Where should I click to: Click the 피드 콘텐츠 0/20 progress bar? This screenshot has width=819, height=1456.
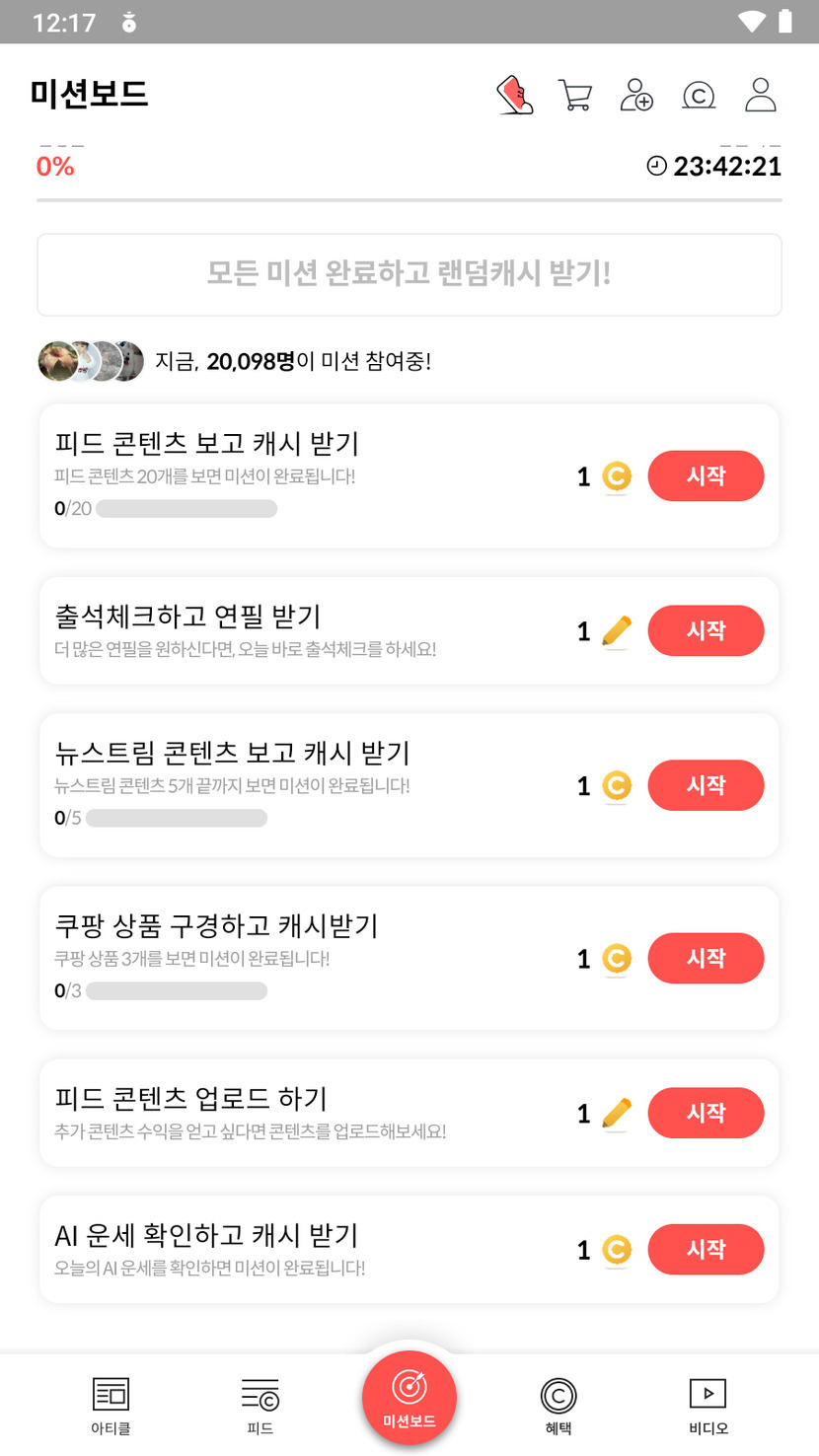pos(186,509)
